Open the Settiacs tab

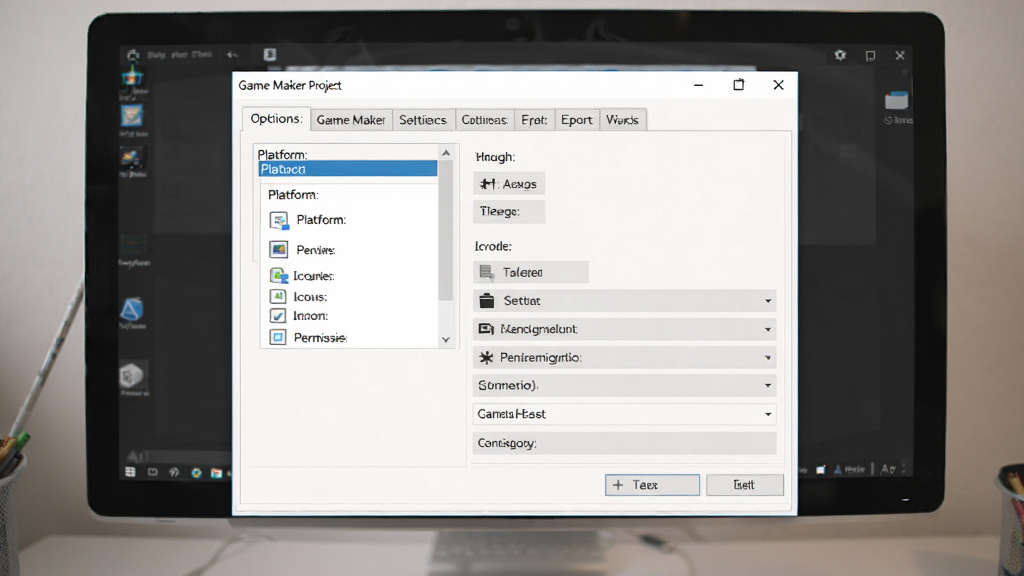click(x=423, y=120)
